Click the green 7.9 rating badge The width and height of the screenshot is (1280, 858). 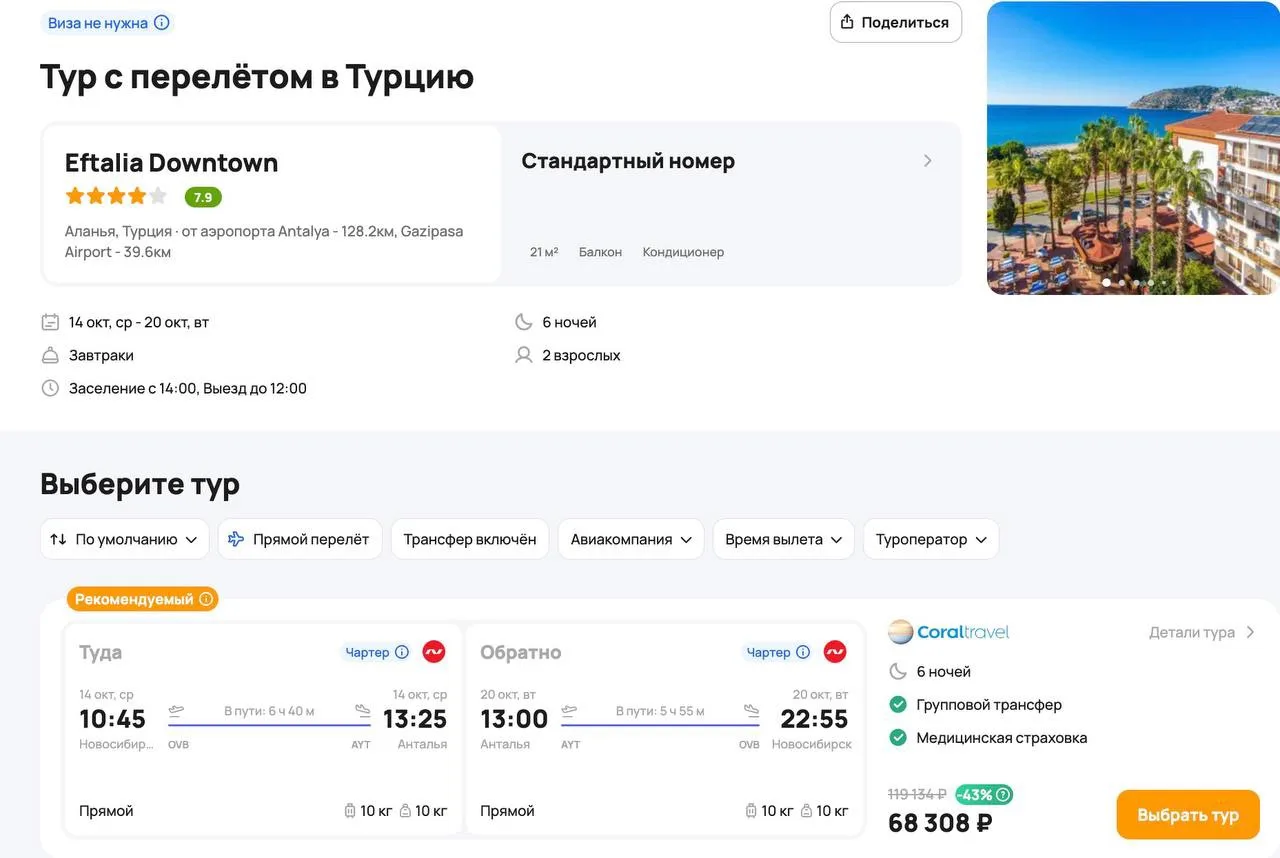click(203, 197)
